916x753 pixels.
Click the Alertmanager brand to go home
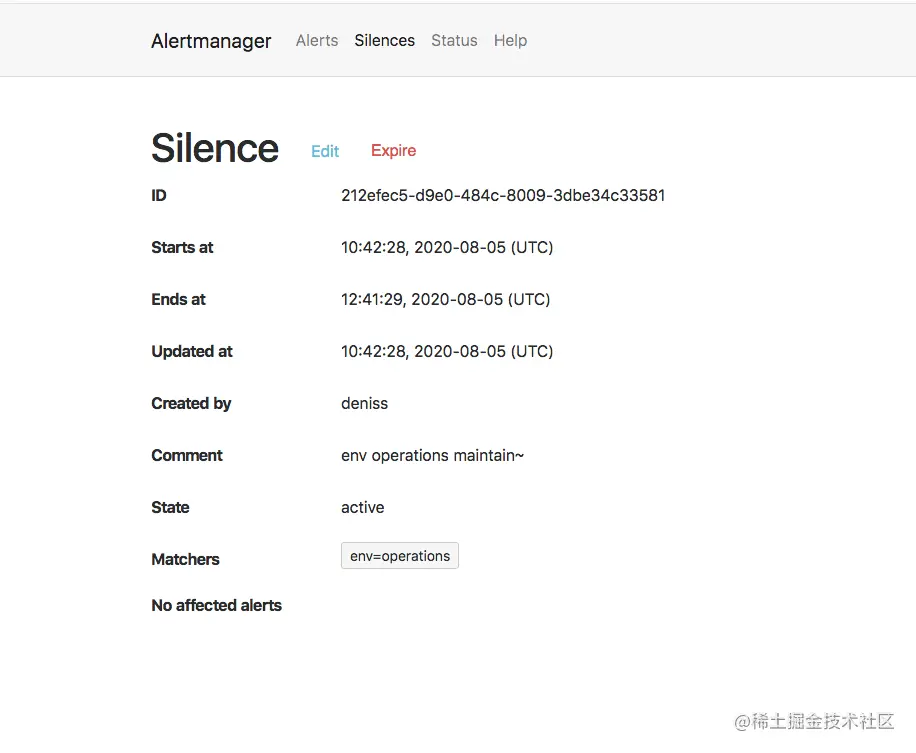click(x=211, y=41)
